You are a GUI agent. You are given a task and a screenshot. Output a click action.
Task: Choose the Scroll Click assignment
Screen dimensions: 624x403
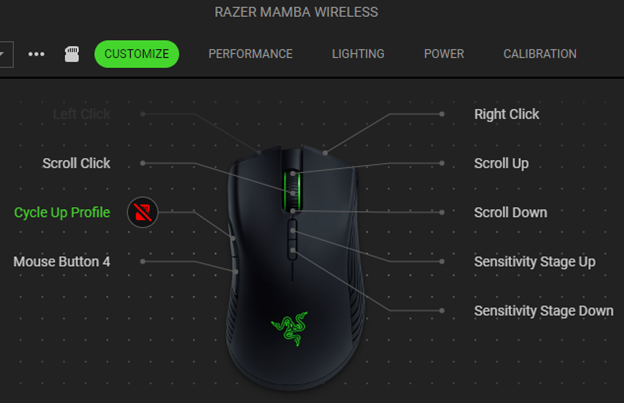[76, 163]
